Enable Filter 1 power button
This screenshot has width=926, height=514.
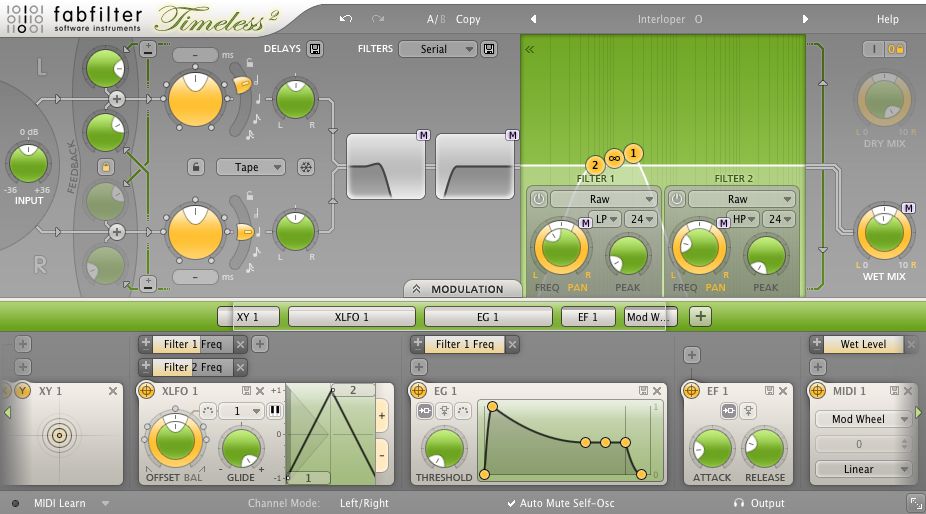click(x=539, y=199)
